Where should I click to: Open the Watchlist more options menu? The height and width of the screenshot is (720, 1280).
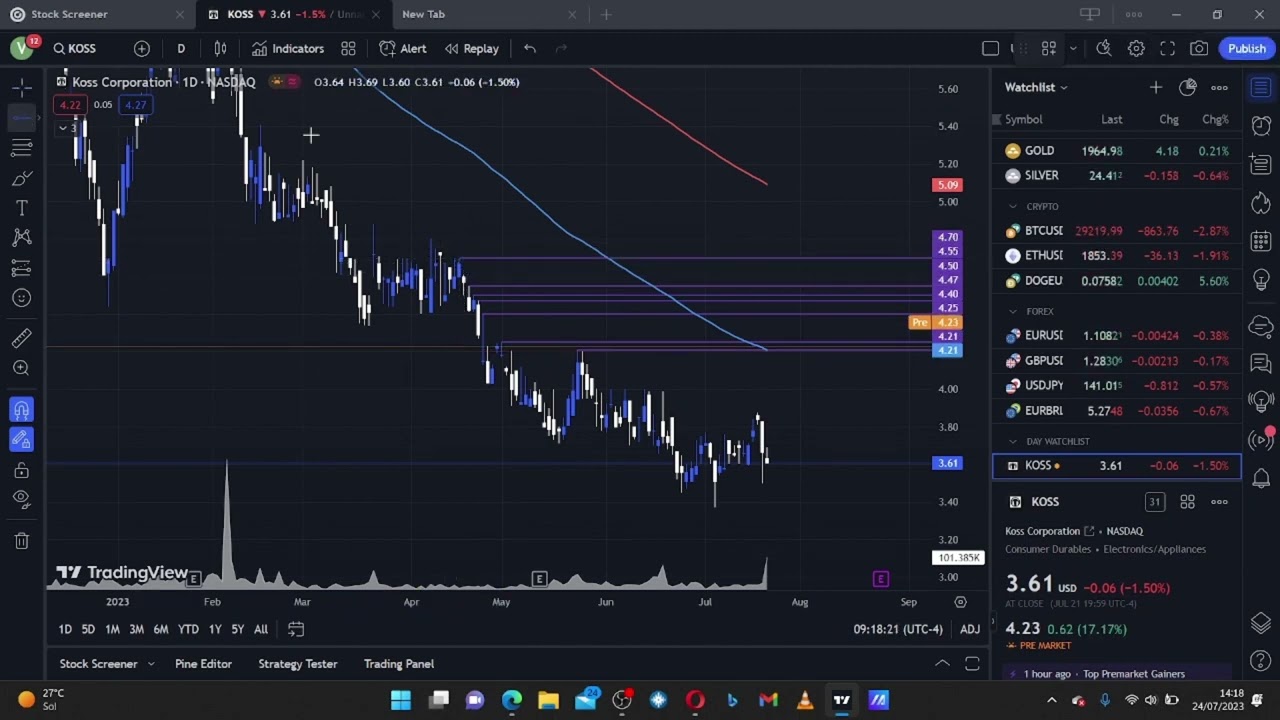pyautogui.click(x=1219, y=87)
